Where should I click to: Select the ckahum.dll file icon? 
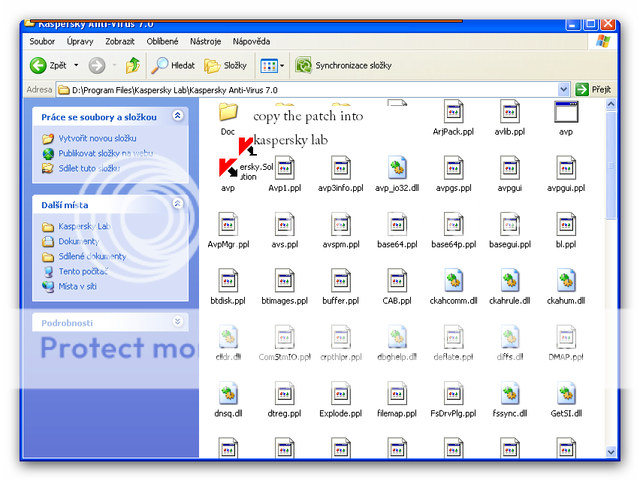(x=566, y=281)
